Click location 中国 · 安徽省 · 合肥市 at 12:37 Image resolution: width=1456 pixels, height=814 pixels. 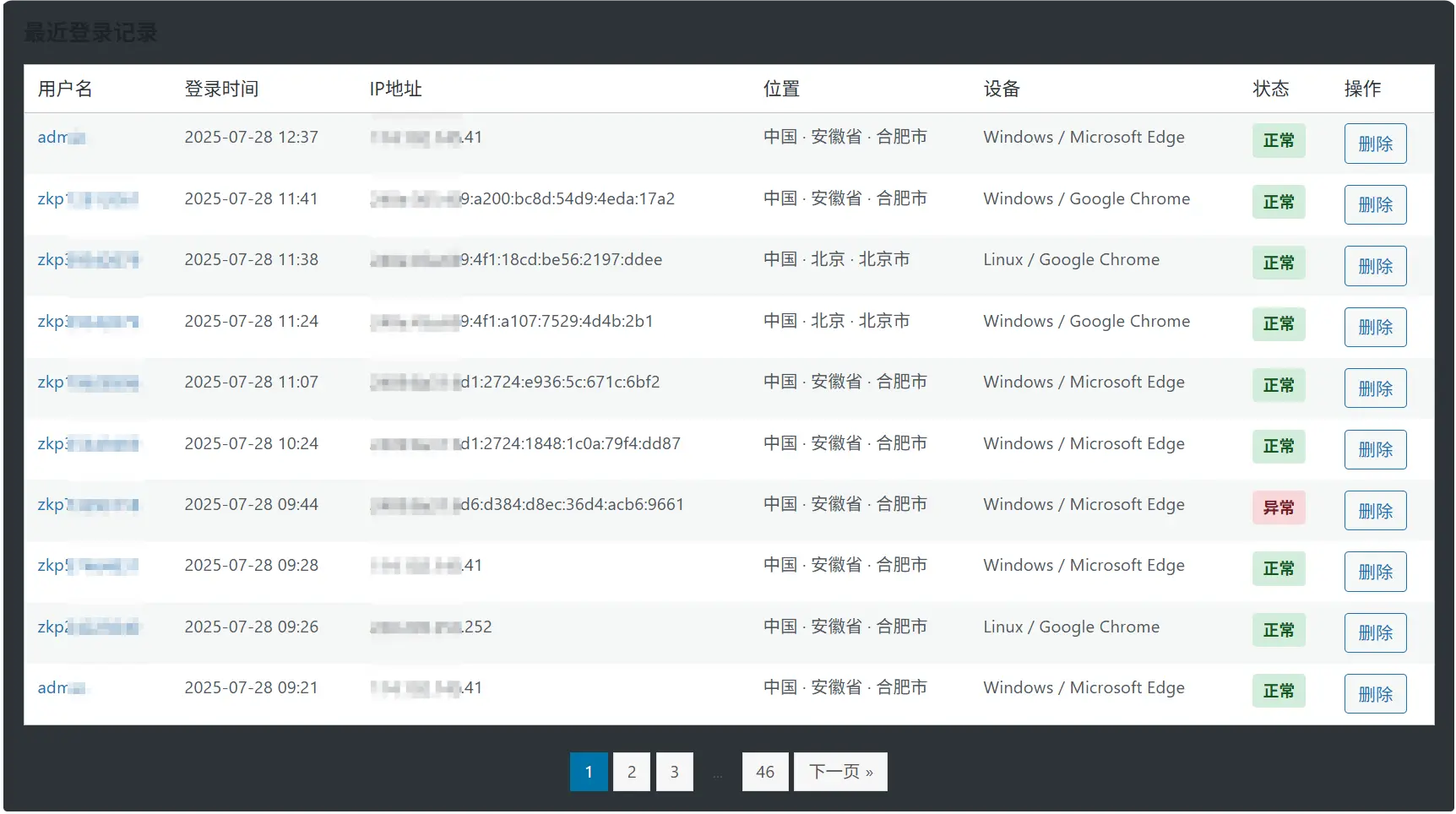click(x=845, y=137)
